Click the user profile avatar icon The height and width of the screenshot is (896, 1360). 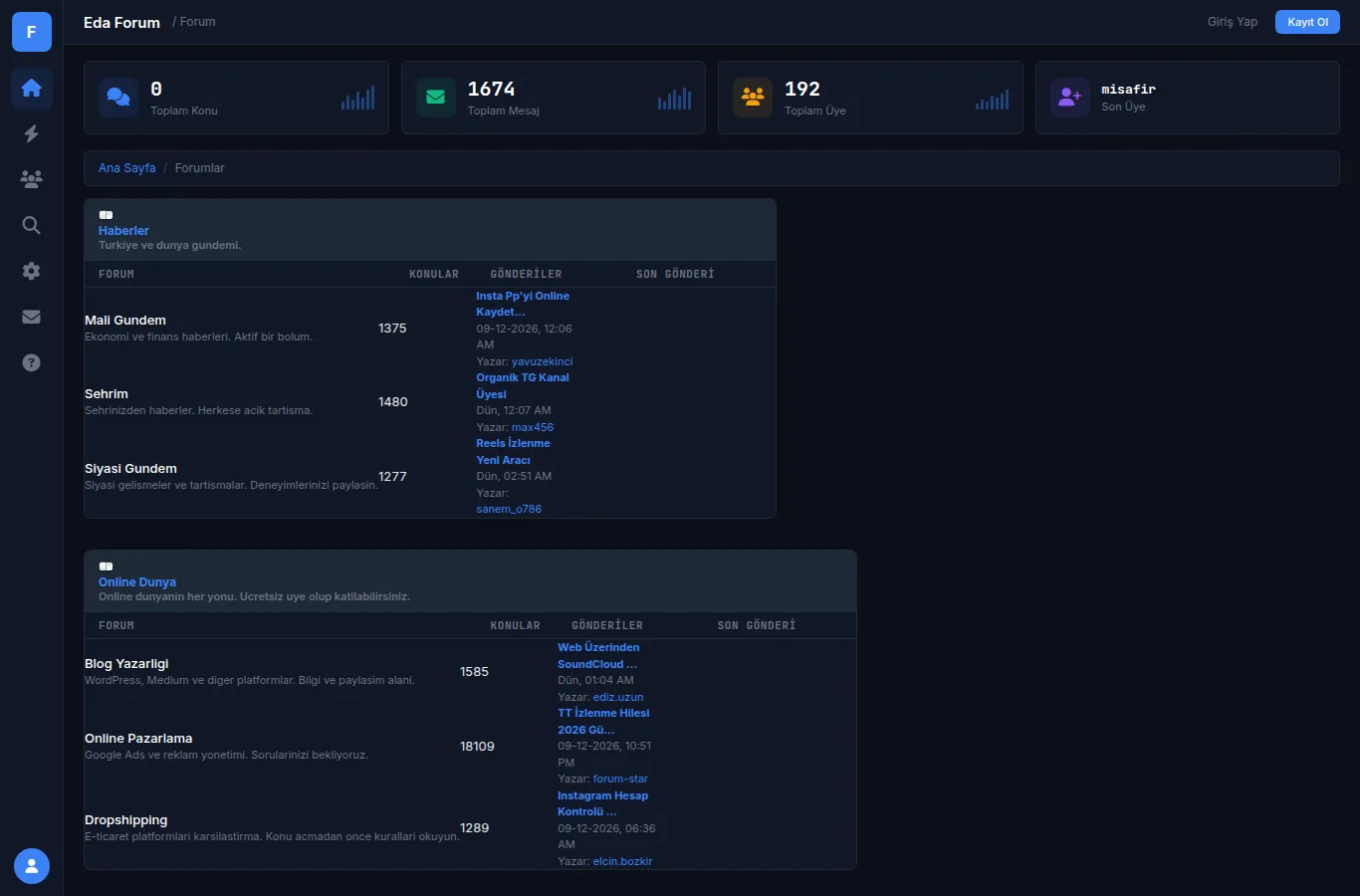[32, 866]
